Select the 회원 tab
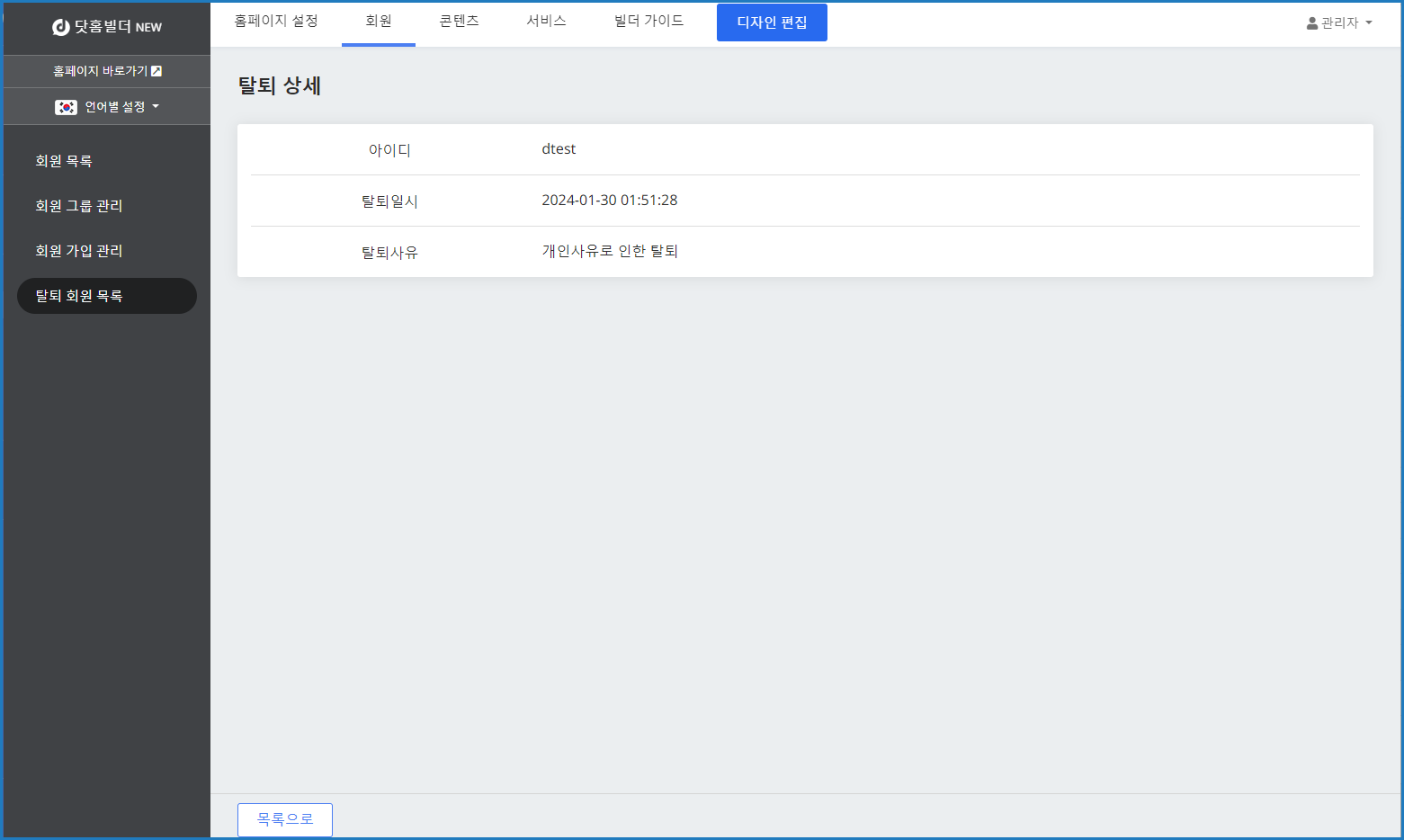Image resolution: width=1404 pixels, height=840 pixels. (379, 21)
